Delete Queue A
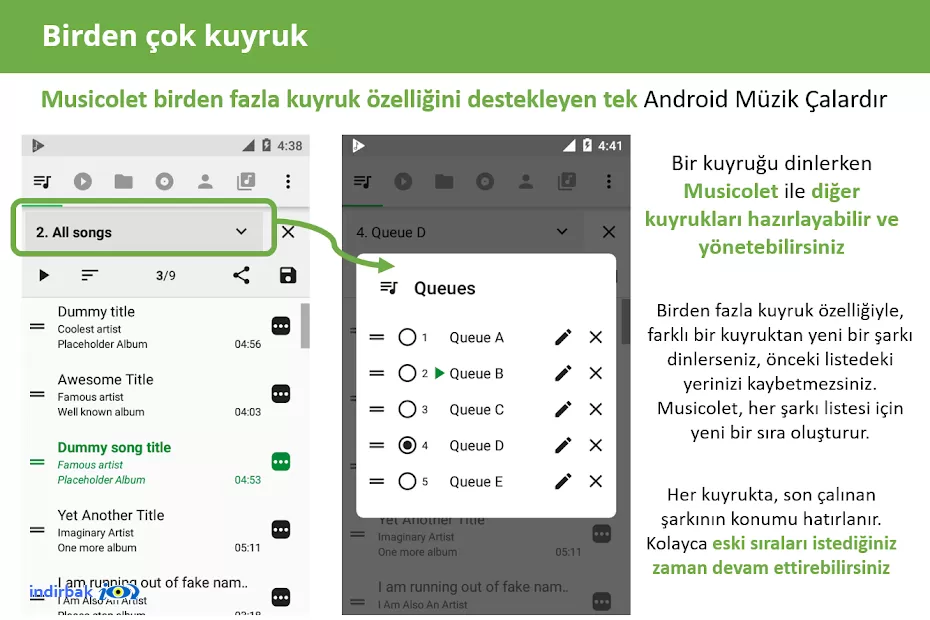 [595, 337]
